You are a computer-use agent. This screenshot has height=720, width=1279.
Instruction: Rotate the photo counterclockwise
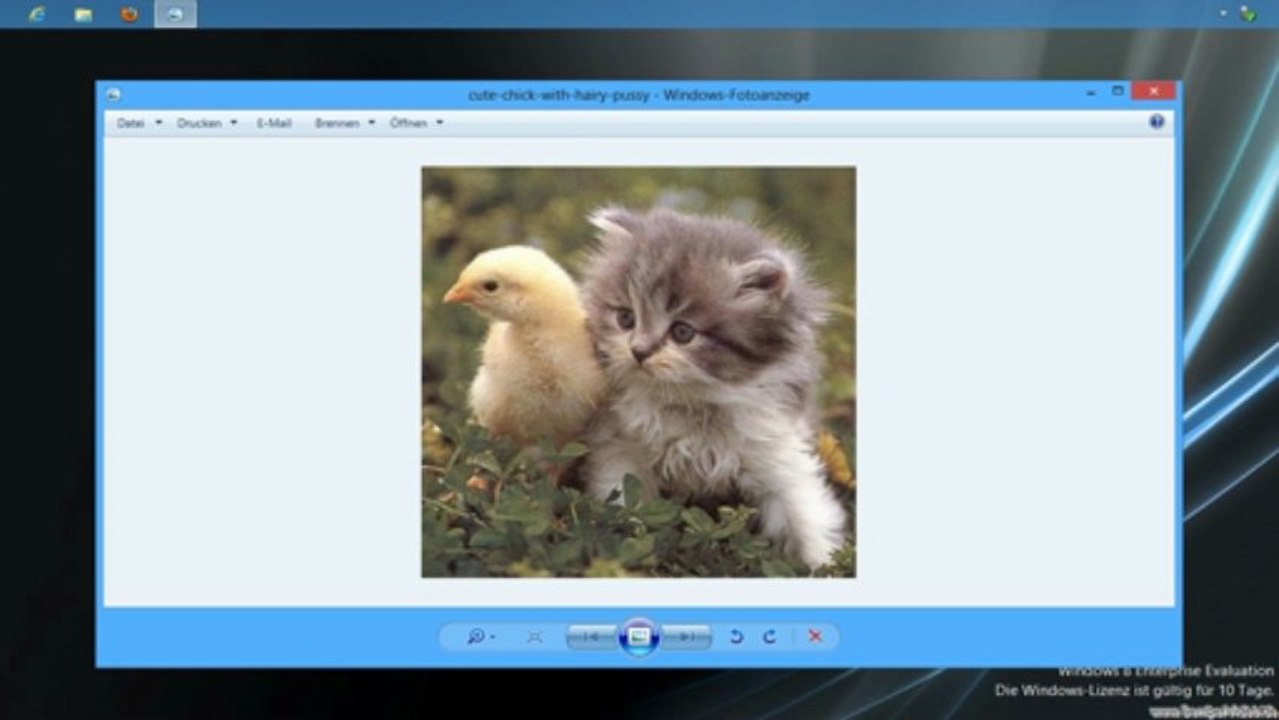(x=737, y=637)
